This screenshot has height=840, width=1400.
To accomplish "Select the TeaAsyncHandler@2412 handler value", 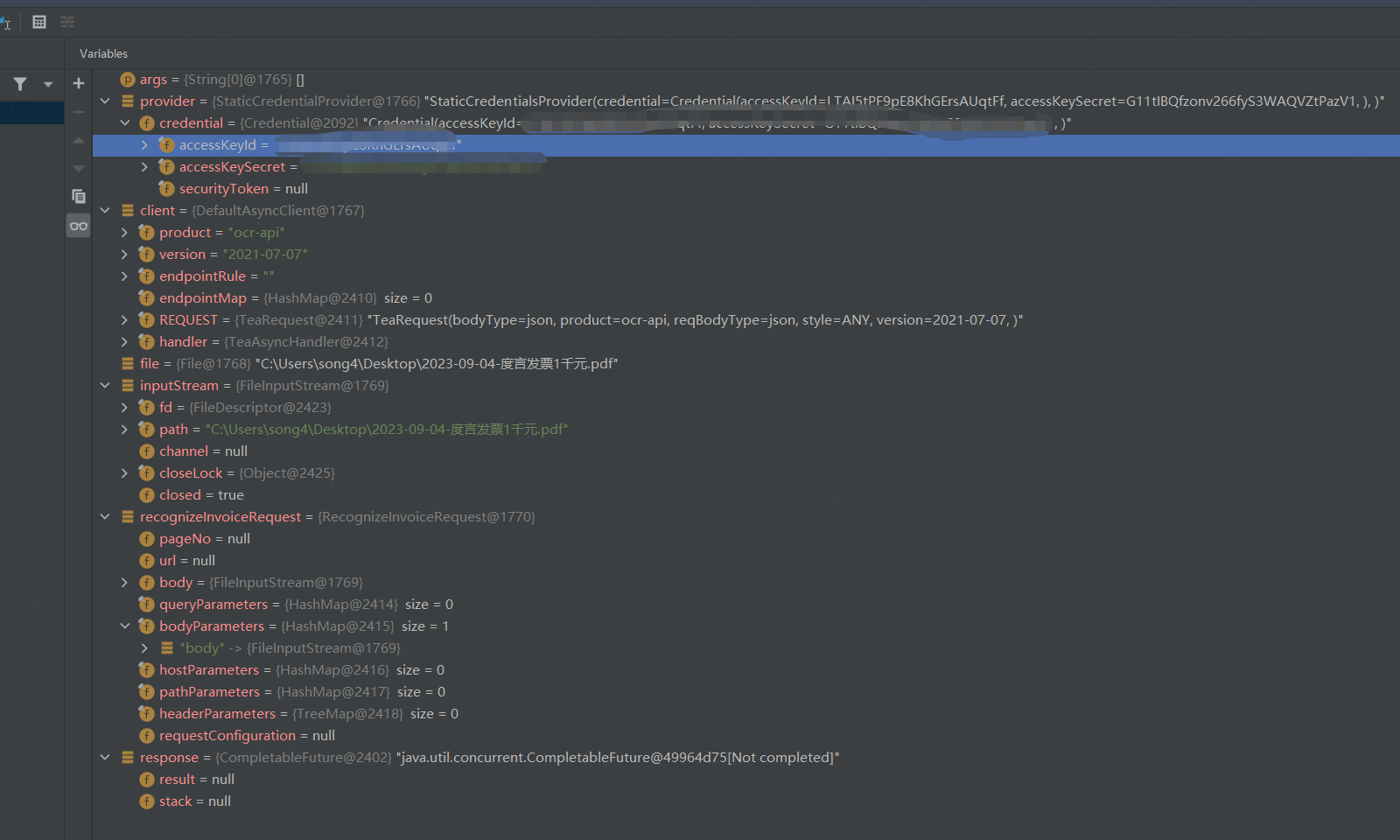I will [306, 342].
